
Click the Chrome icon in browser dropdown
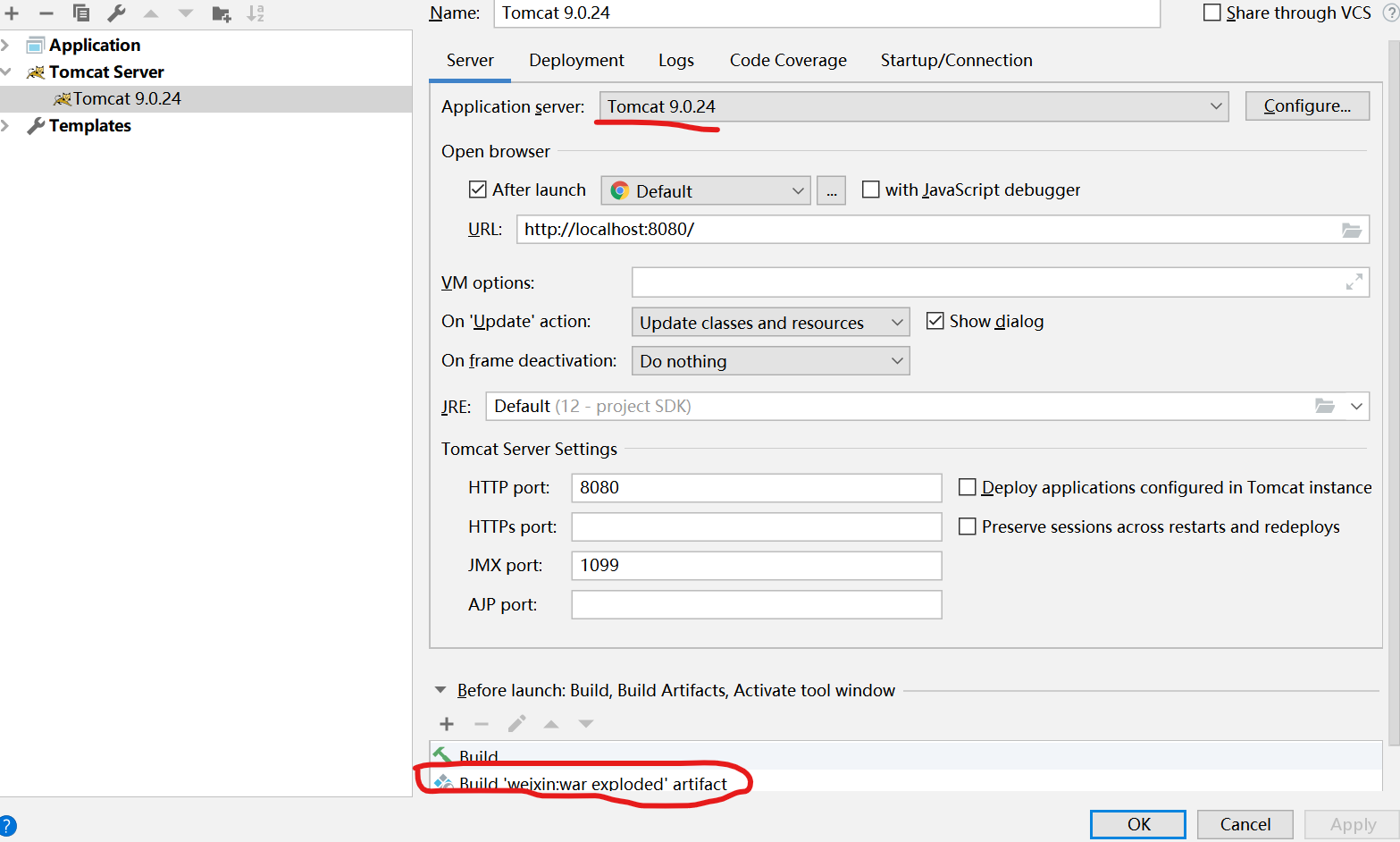tap(620, 191)
